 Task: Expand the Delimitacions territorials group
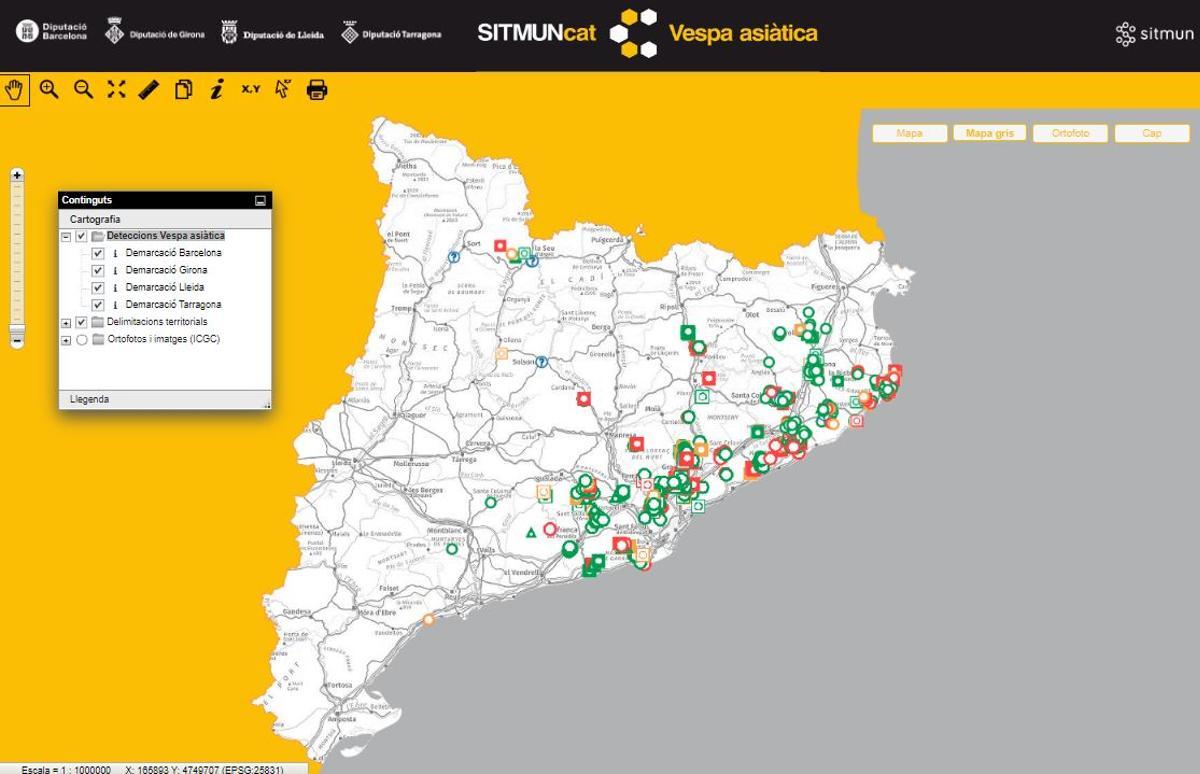(65, 321)
